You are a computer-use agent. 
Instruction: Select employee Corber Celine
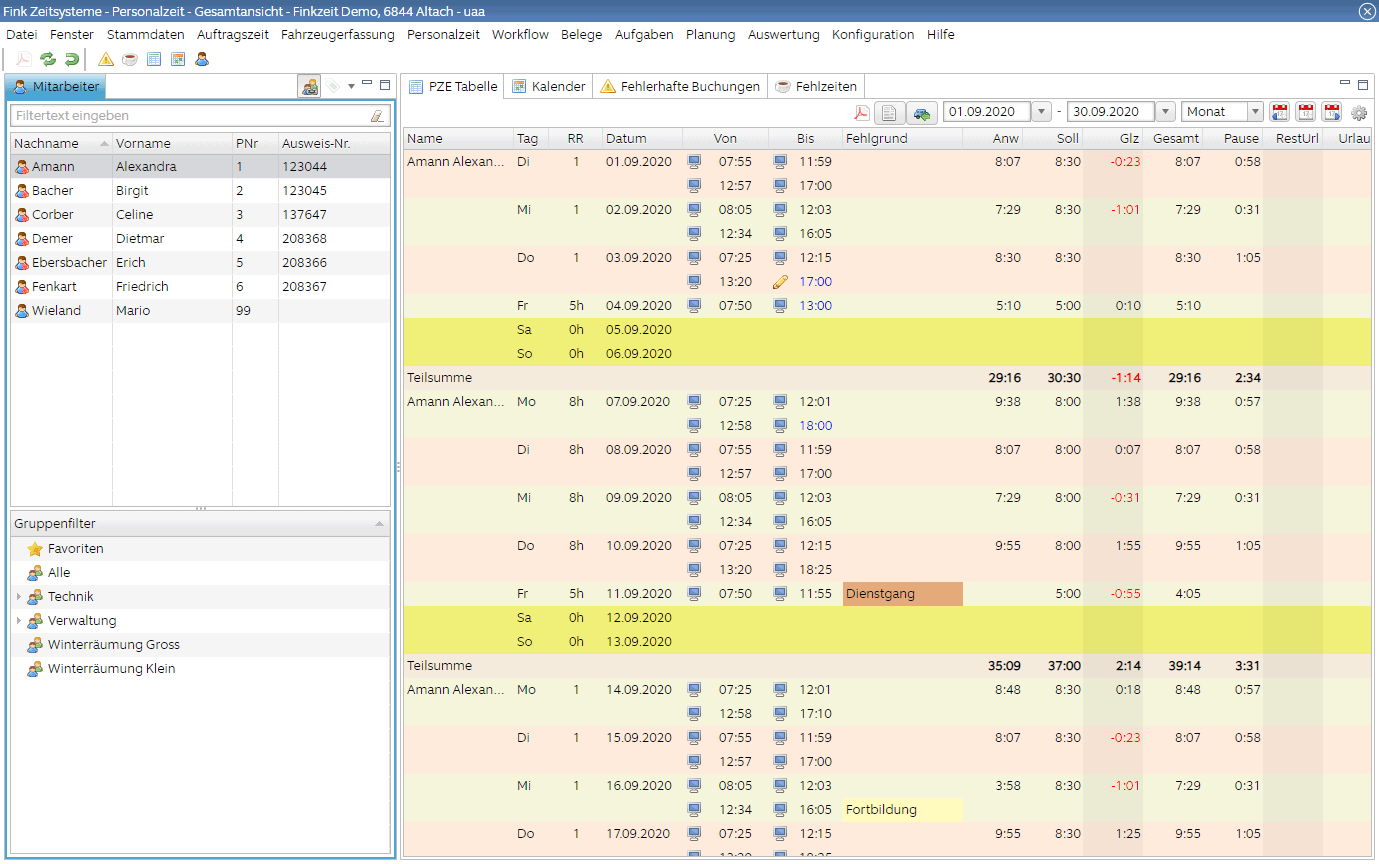pos(200,215)
